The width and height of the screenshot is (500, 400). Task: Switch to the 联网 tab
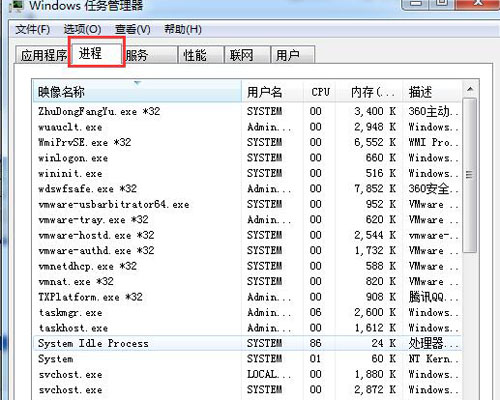[x=247, y=55]
